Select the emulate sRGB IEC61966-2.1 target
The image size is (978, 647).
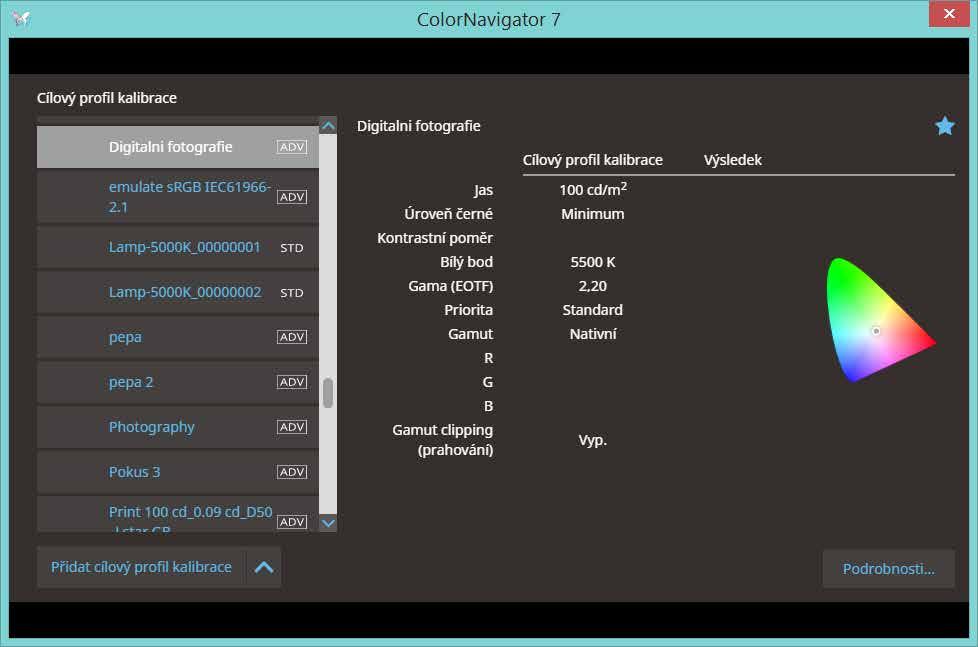178,197
